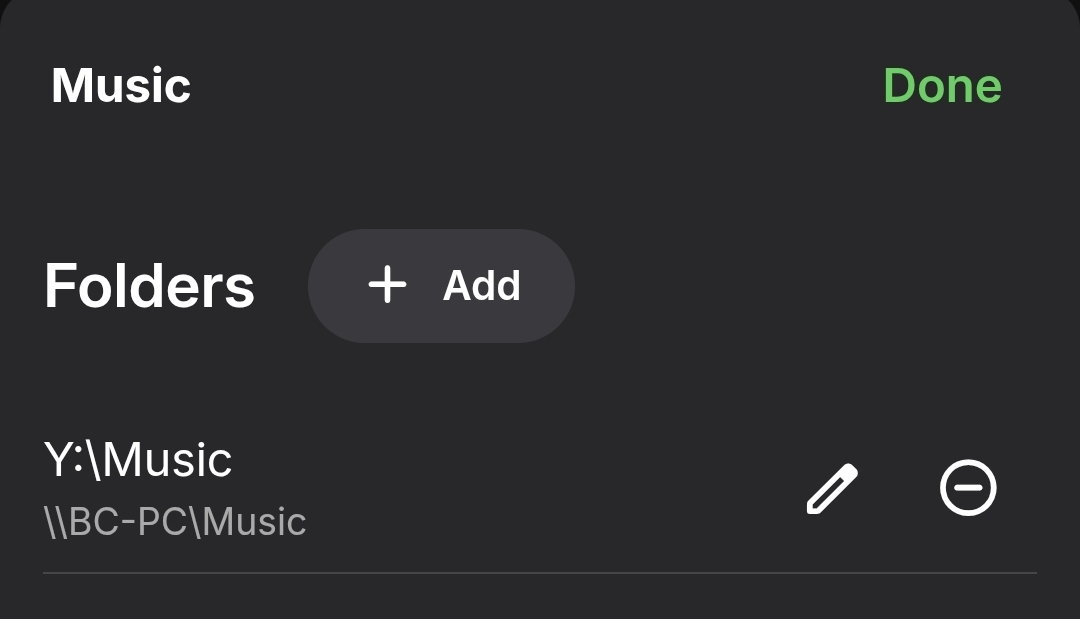Click the Music title heading
The width and height of the screenshot is (1080, 619).
point(121,85)
